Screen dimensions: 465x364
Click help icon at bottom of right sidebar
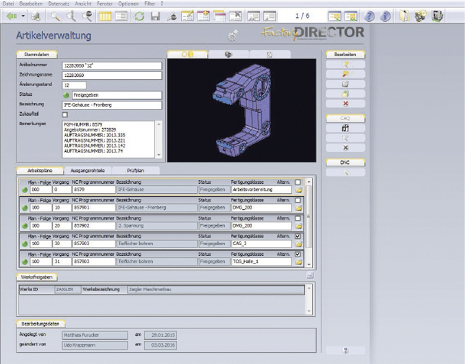click(345, 350)
